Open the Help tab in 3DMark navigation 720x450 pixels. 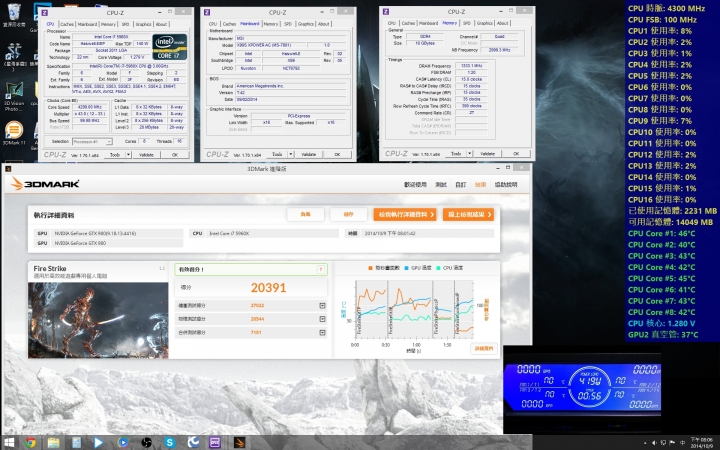(506, 185)
